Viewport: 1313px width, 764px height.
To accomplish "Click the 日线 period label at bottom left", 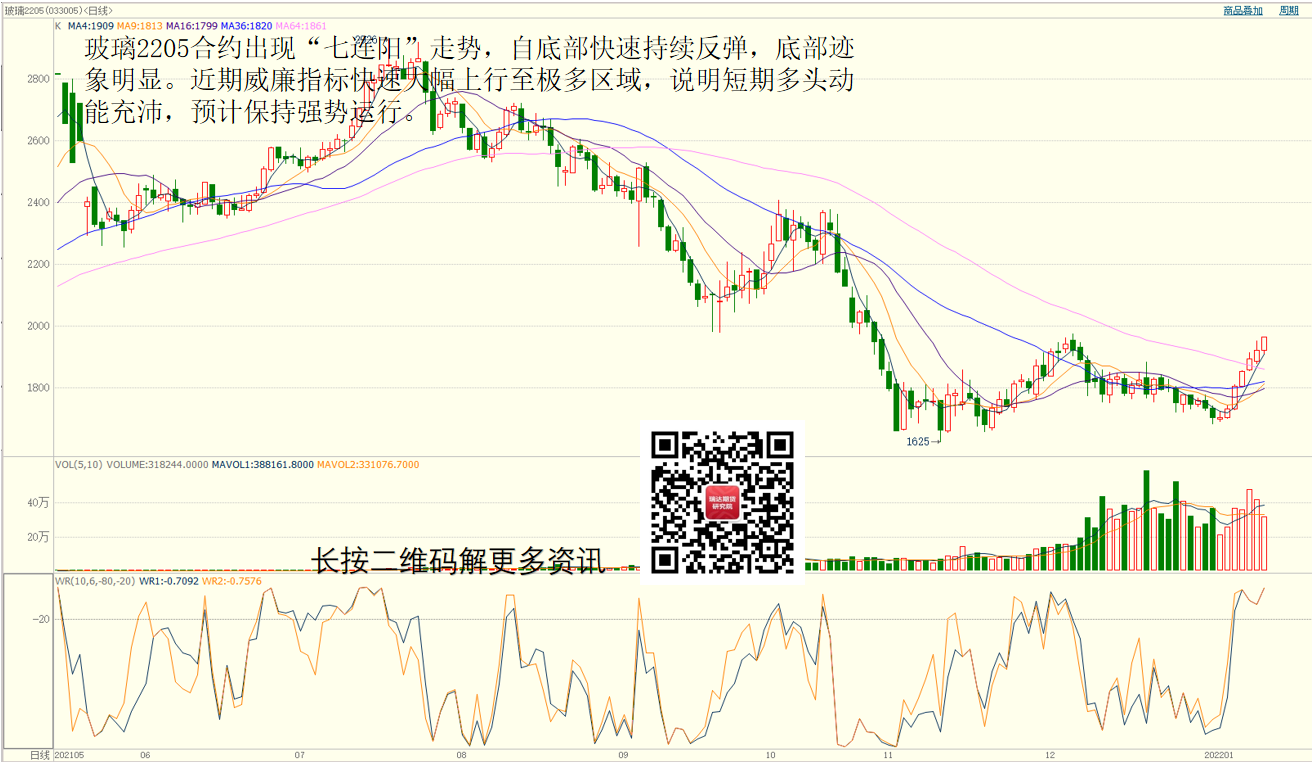I will (40, 755).
